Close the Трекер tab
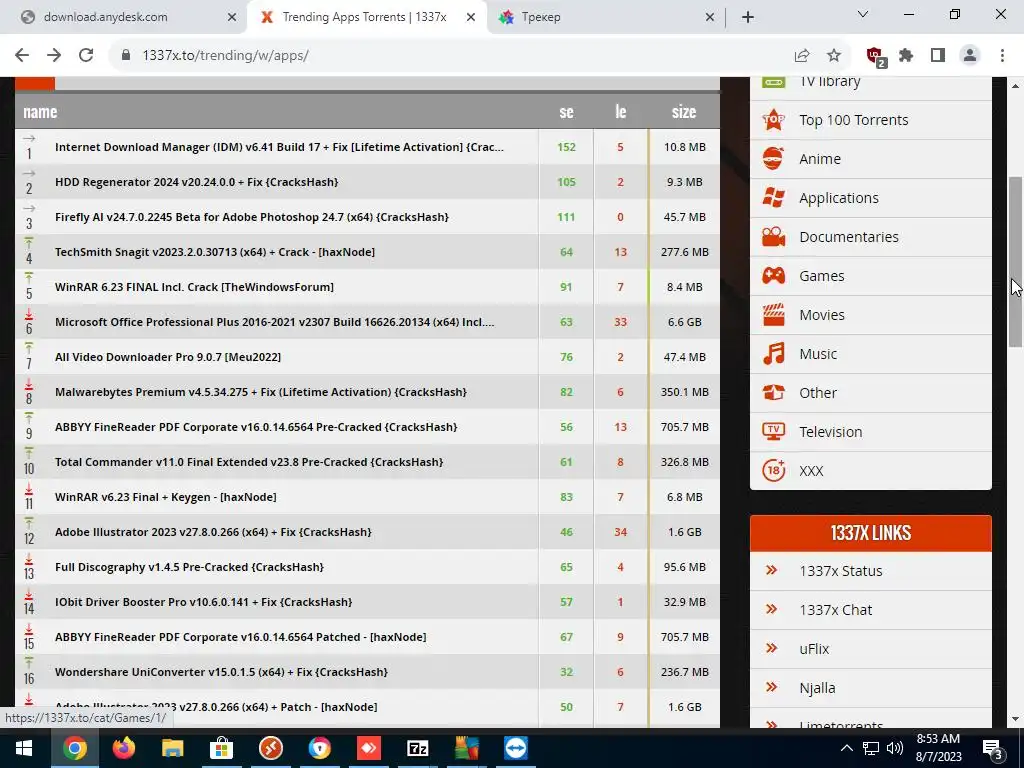1024x768 pixels. pos(710,17)
